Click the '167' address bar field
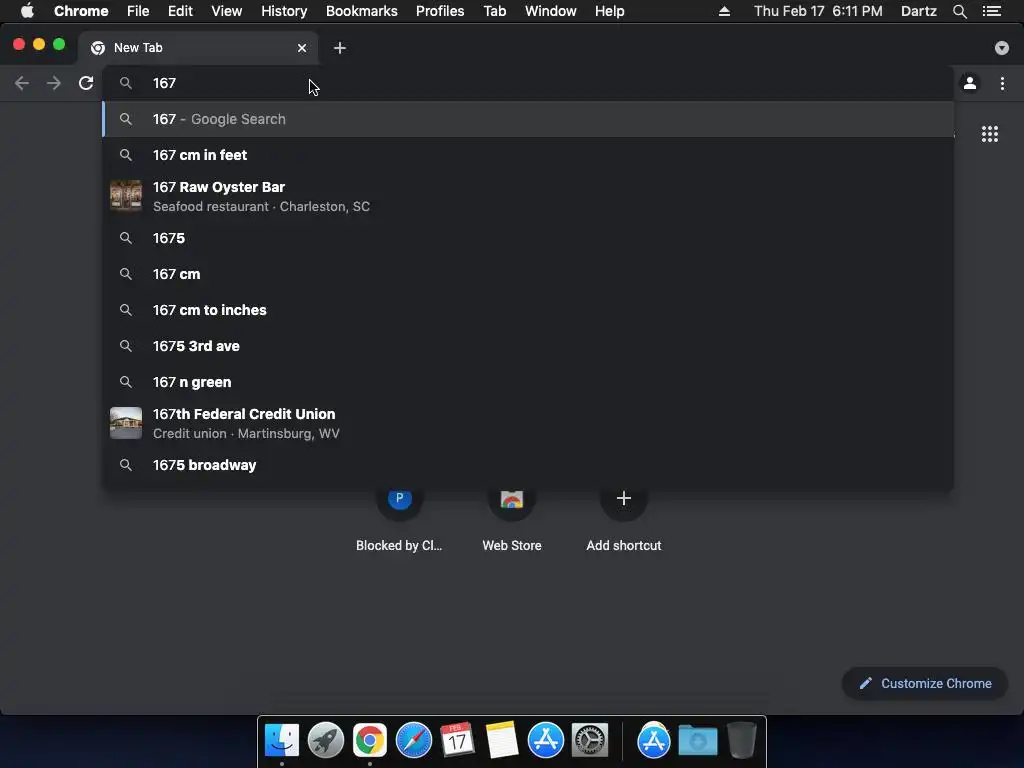1024x768 pixels. tap(528, 83)
